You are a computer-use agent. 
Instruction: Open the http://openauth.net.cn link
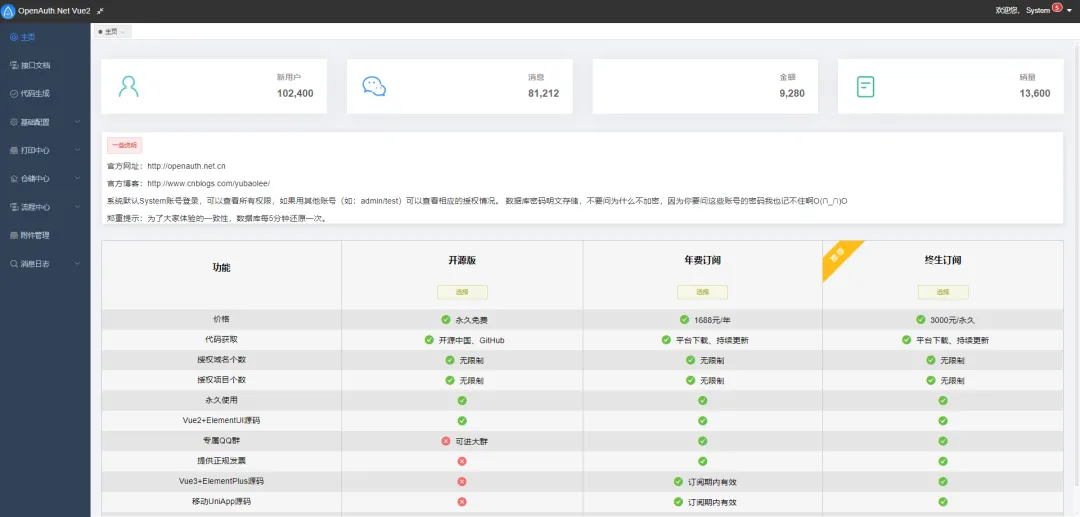coord(187,166)
